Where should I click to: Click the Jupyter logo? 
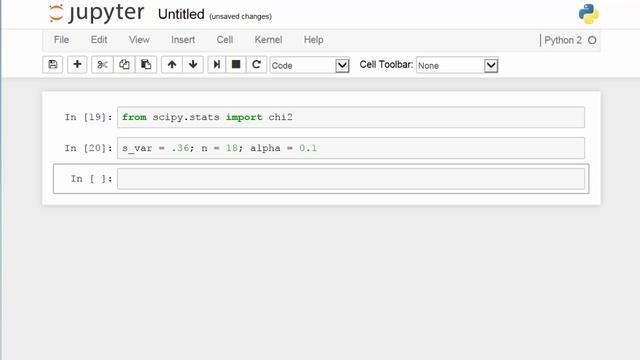click(x=96, y=13)
